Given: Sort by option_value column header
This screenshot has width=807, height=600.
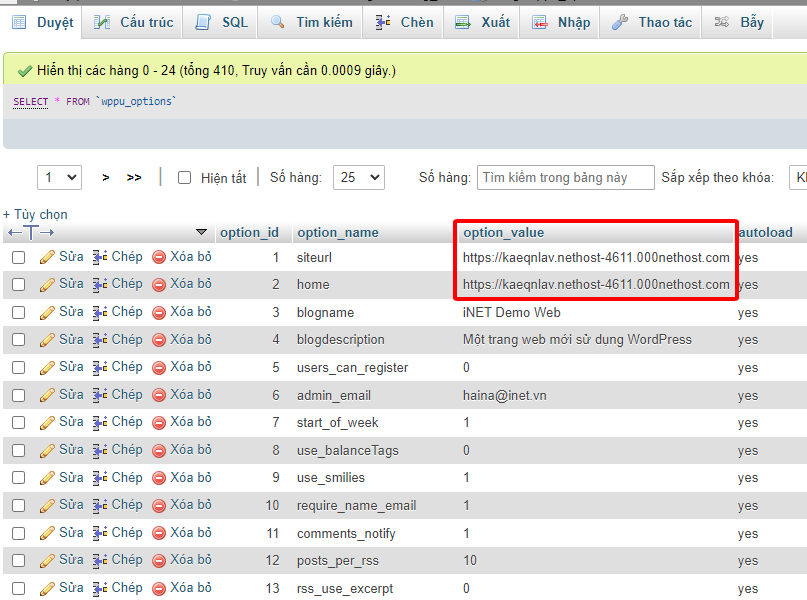Looking at the screenshot, I should pos(503,233).
